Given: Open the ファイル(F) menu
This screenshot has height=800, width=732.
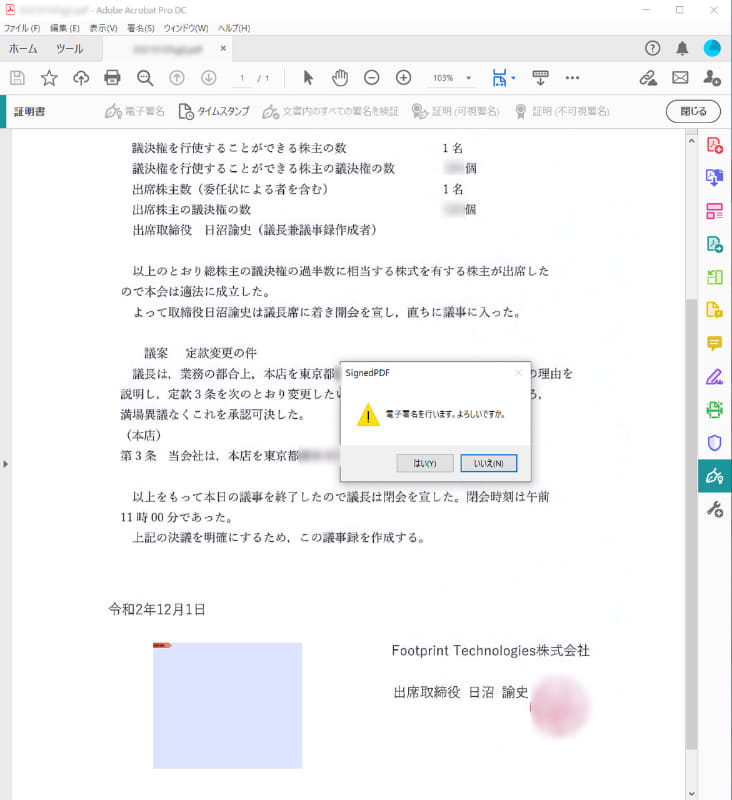Looking at the screenshot, I should [22, 28].
